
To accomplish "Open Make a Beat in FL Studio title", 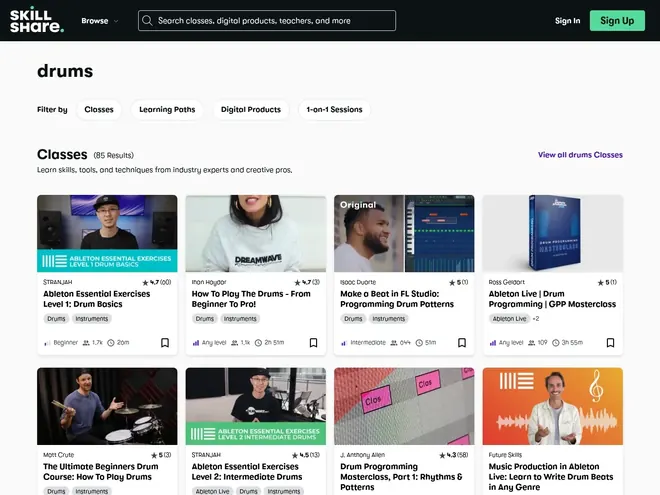I will (x=397, y=299).
